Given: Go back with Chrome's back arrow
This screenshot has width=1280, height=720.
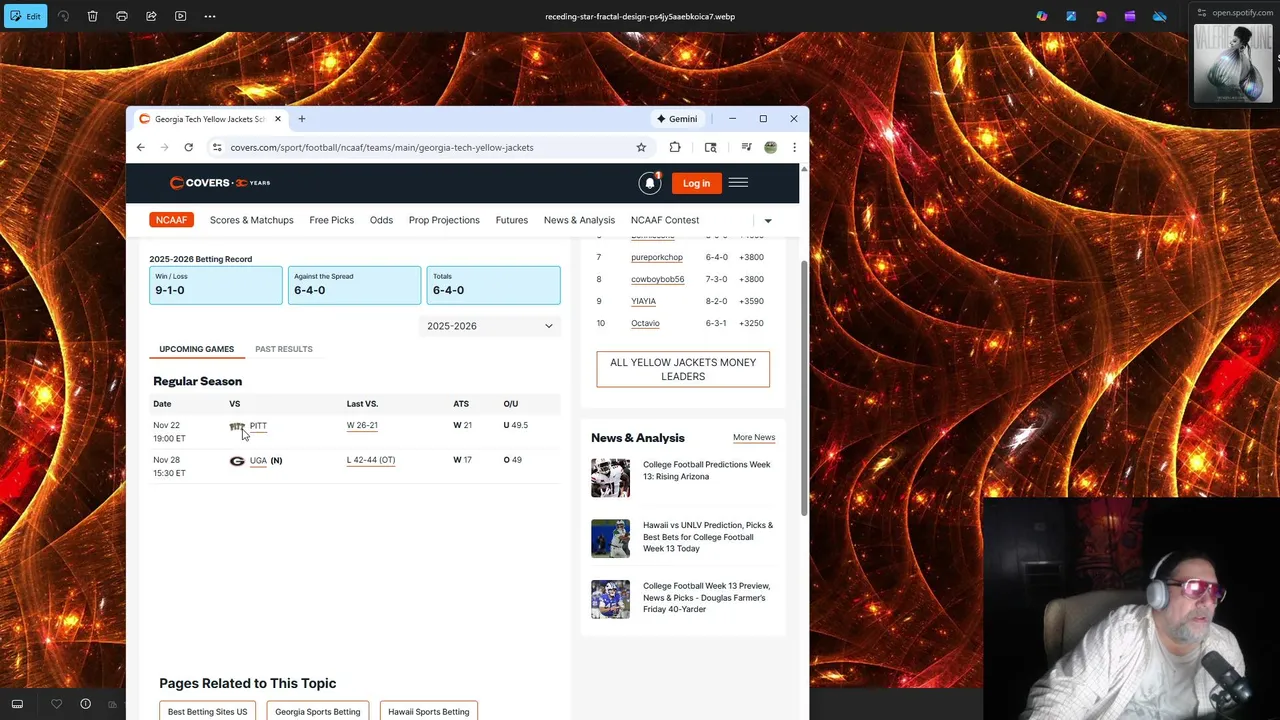Looking at the screenshot, I should 141,147.
